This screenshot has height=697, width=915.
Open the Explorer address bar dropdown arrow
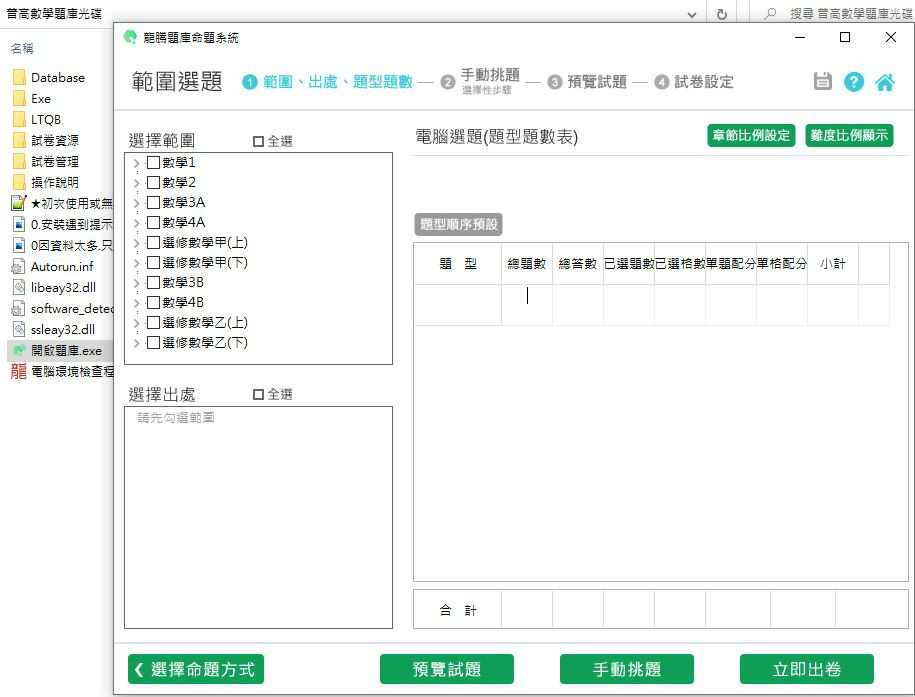692,15
